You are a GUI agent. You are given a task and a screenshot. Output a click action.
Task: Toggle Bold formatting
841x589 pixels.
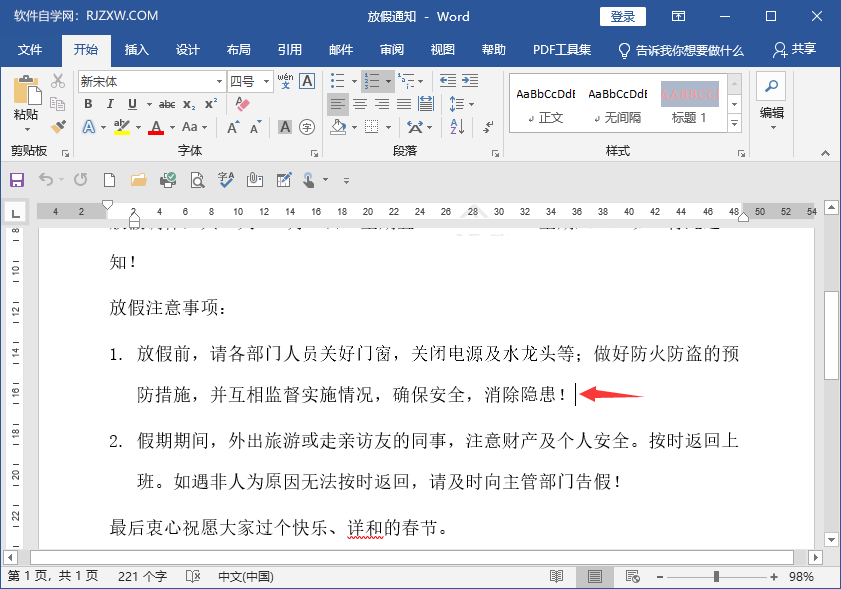(x=88, y=104)
